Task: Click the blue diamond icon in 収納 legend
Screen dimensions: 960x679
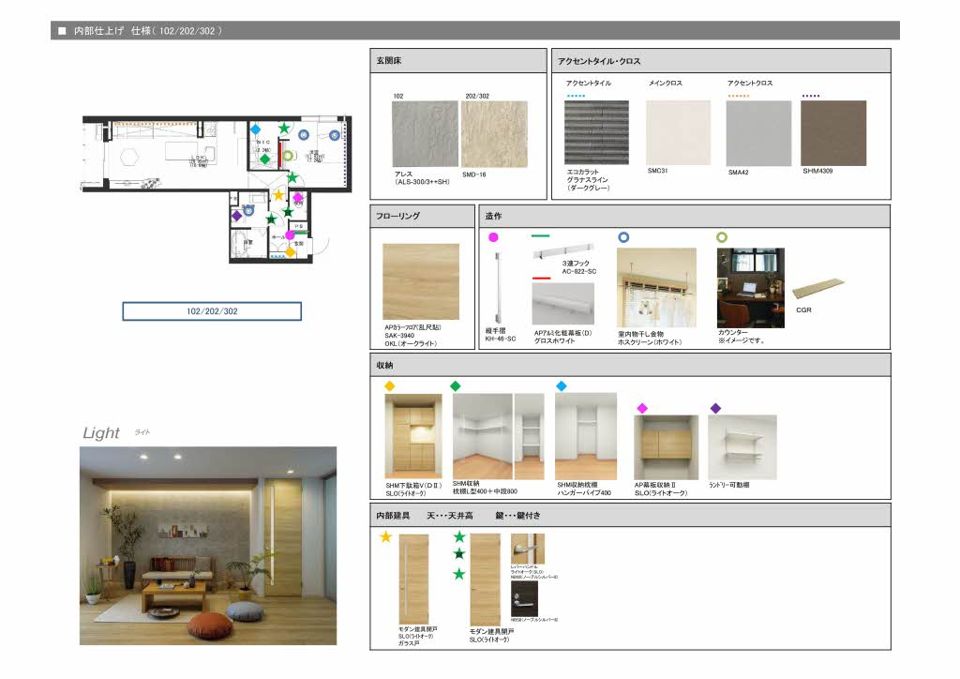Action: point(561,386)
